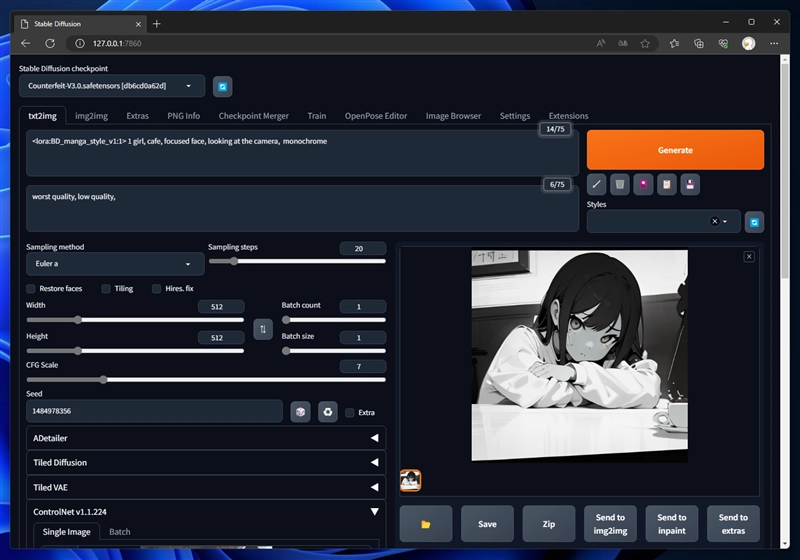The image size is (800, 560).
Task: Open the Settings tab
Action: pyautogui.click(x=515, y=116)
